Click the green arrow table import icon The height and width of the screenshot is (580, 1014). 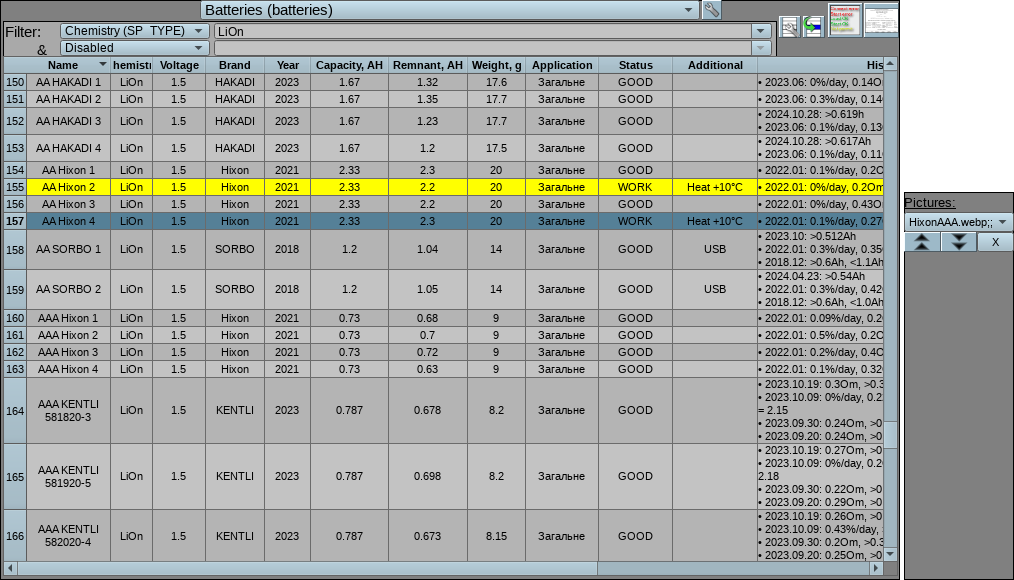(812, 27)
